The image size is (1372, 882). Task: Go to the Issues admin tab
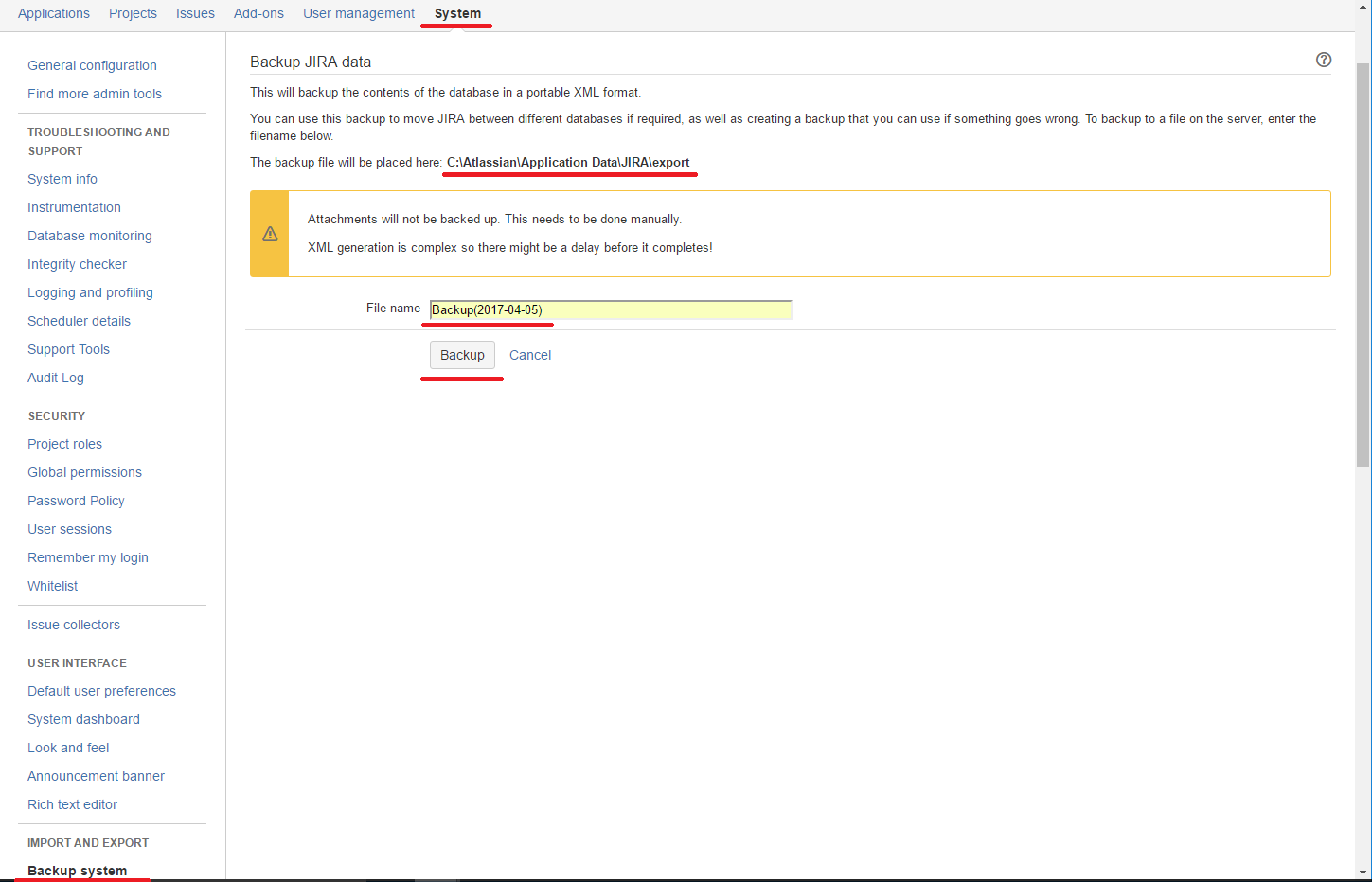(x=195, y=13)
